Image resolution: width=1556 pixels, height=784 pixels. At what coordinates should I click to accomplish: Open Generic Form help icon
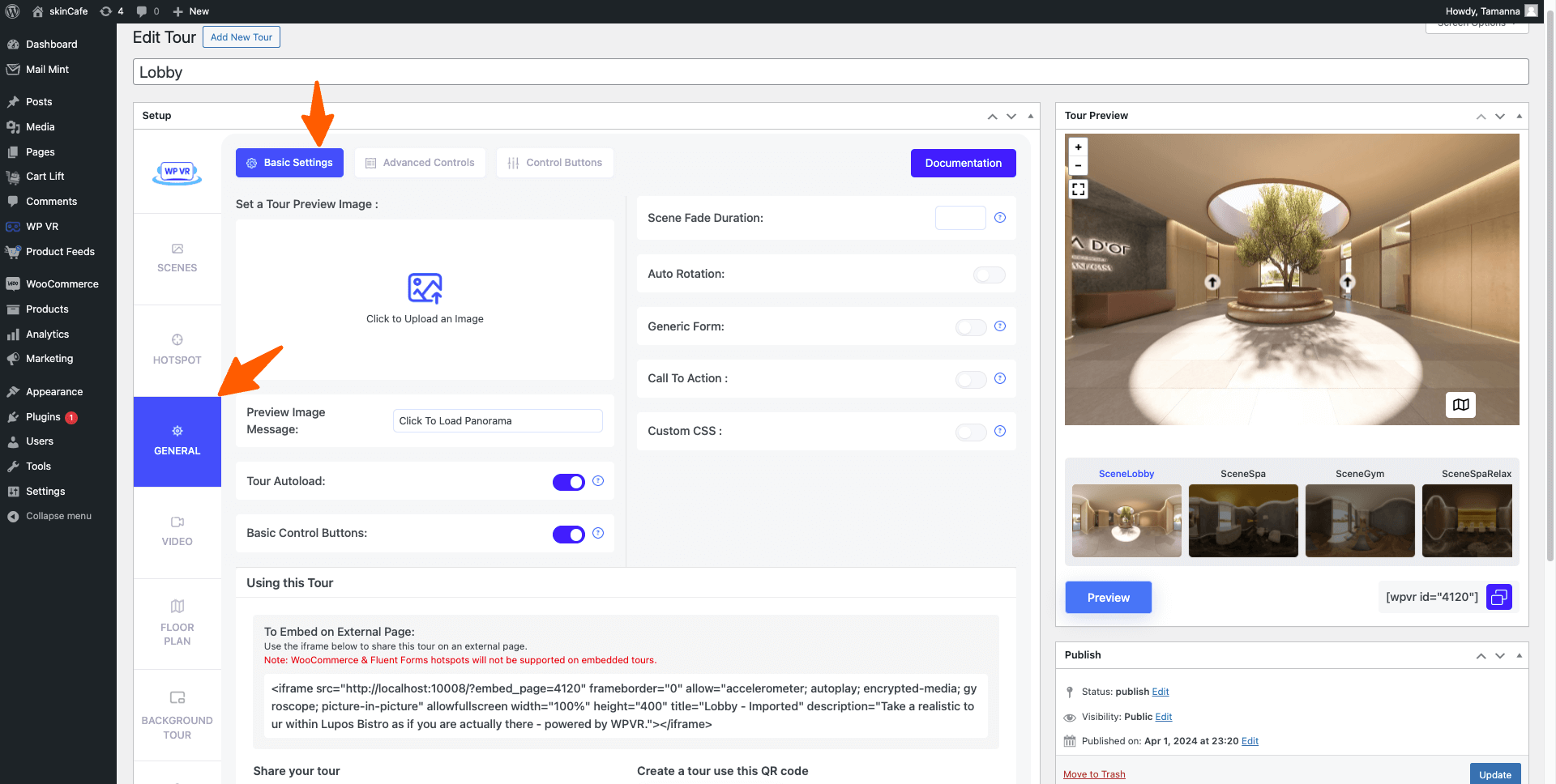[1000, 326]
